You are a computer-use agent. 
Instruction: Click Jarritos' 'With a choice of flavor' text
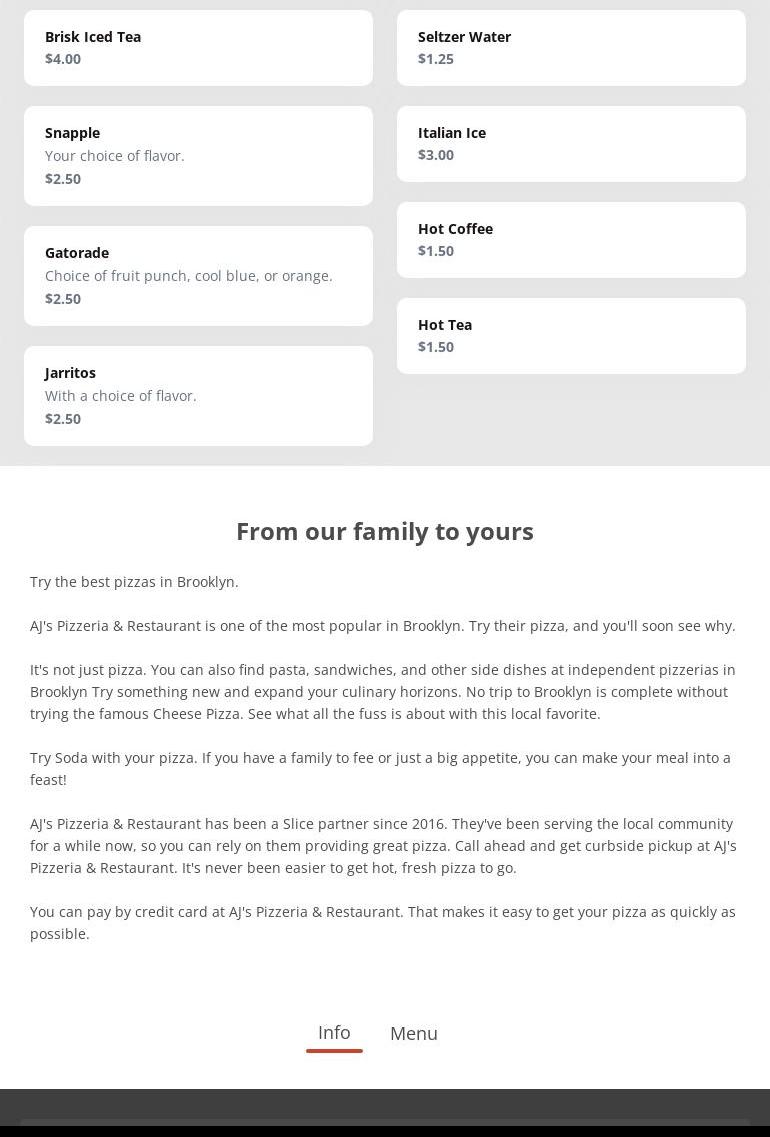[x=121, y=396]
